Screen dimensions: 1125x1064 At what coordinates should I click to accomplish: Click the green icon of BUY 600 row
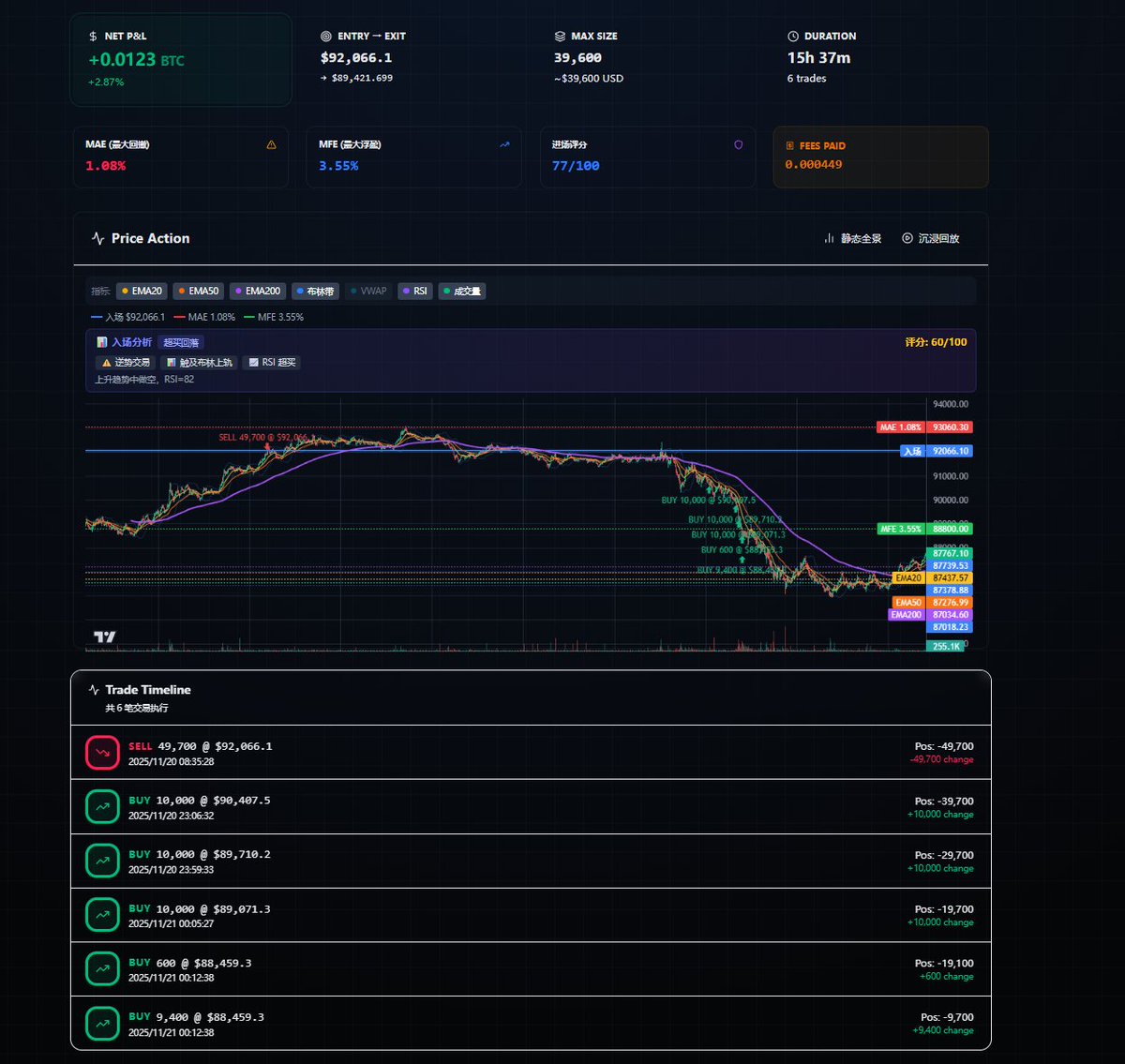(x=102, y=969)
